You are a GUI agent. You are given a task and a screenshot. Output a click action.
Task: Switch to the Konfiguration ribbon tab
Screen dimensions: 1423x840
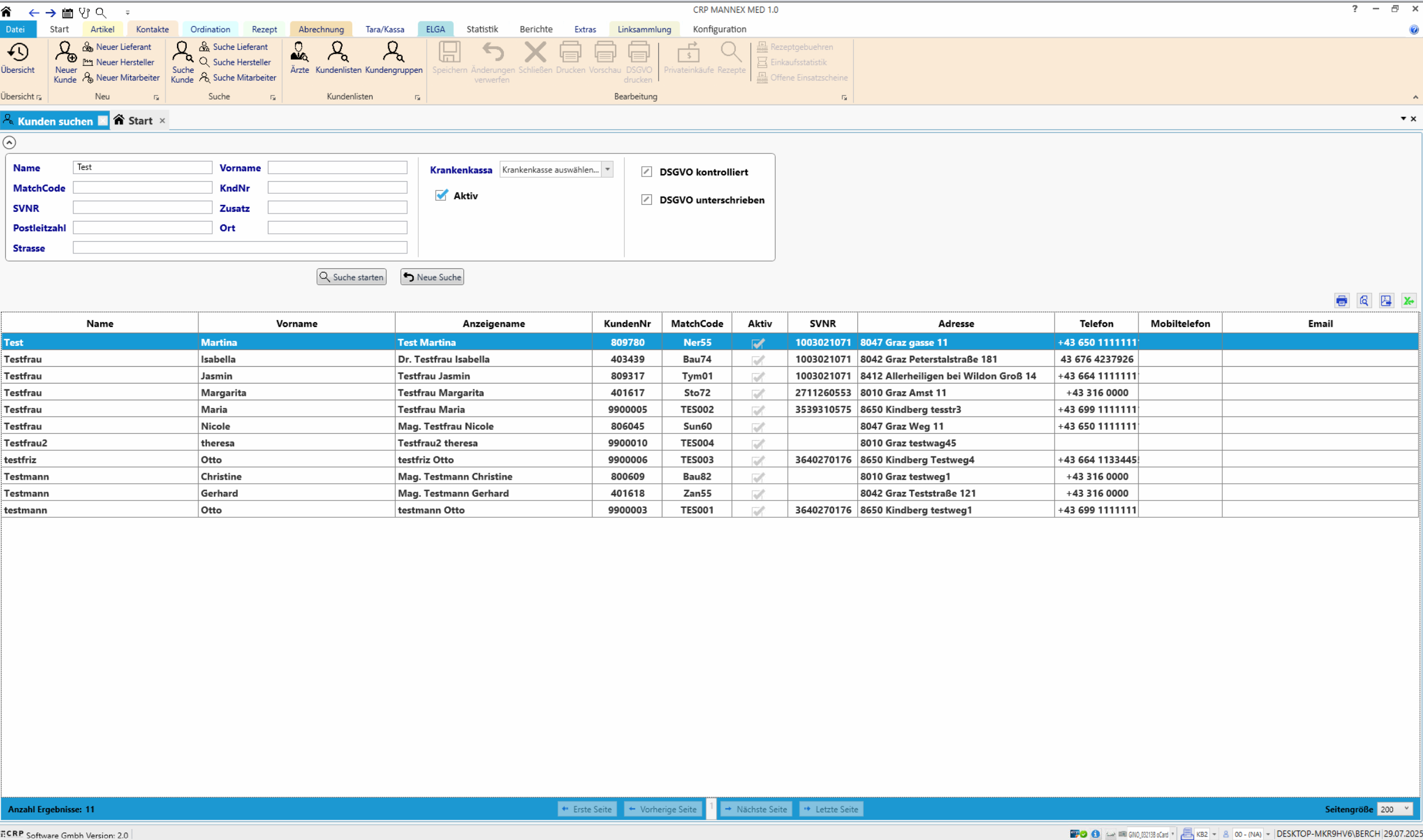pyautogui.click(x=720, y=29)
